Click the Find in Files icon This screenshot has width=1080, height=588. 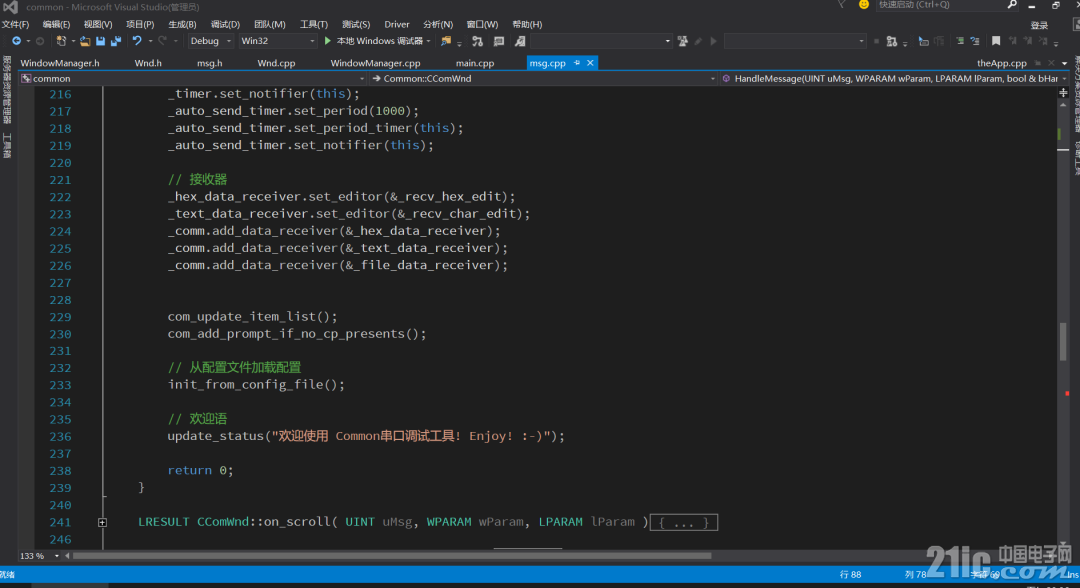click(x=446, y=41)
